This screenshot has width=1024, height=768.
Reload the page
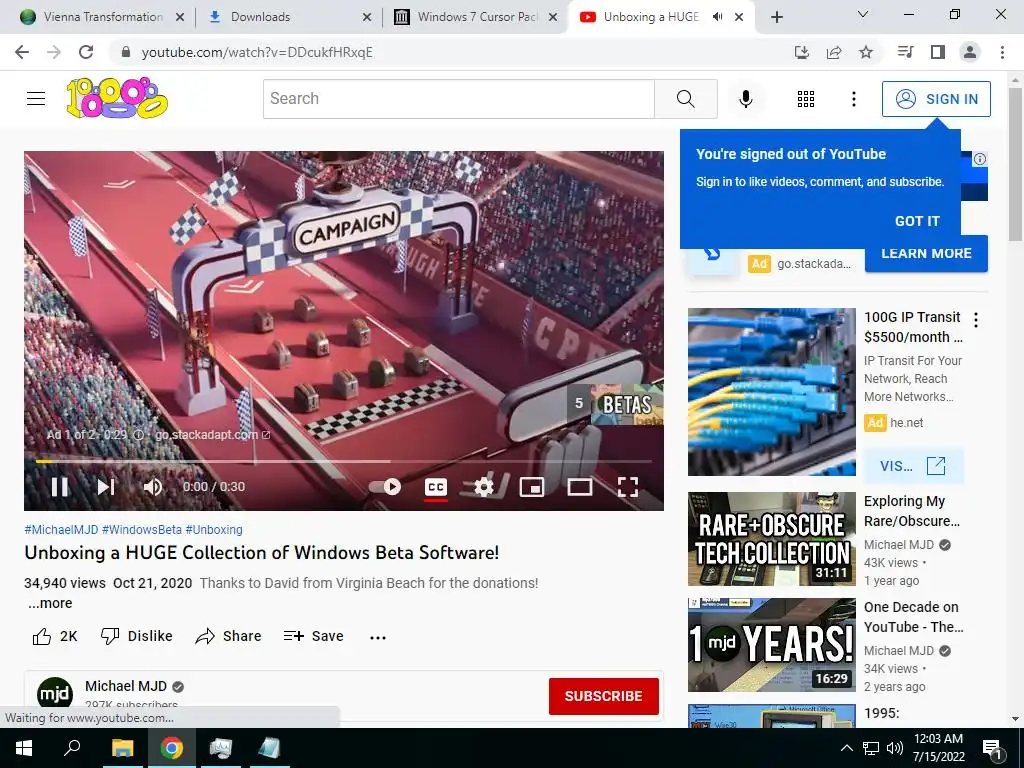[86, 52]
